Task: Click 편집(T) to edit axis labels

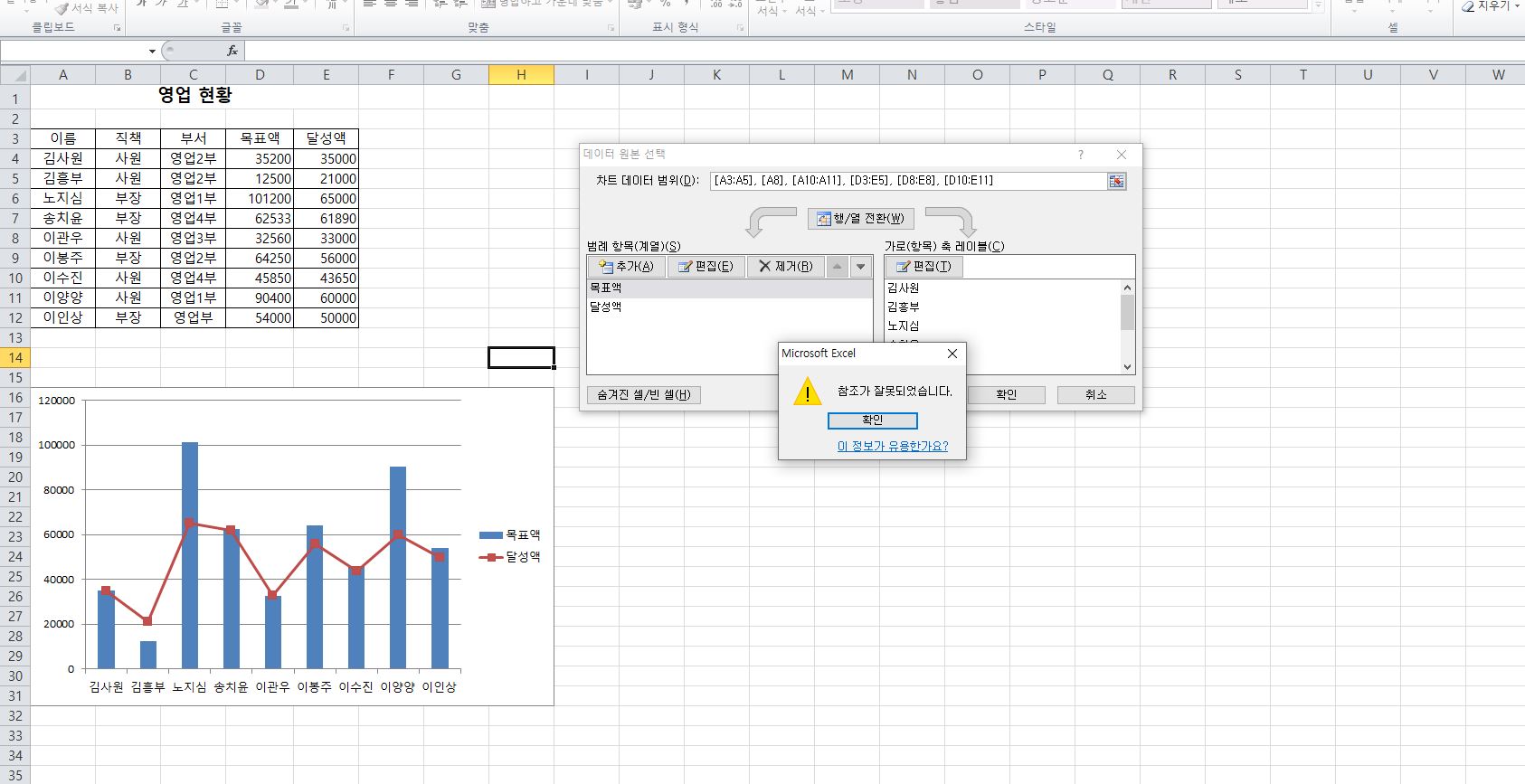Action: coord(924,267)
